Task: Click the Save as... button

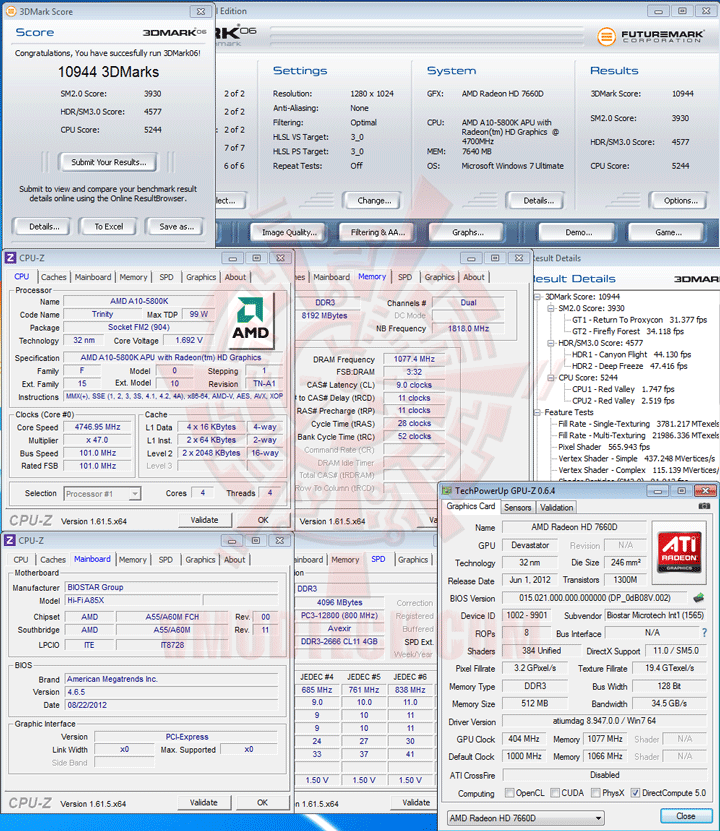Action: (176, 226)
